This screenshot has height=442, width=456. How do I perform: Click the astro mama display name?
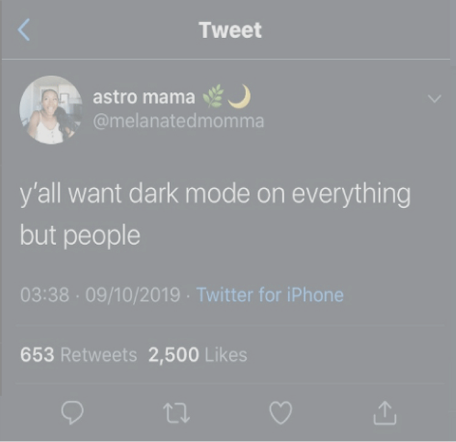(144, 97)
